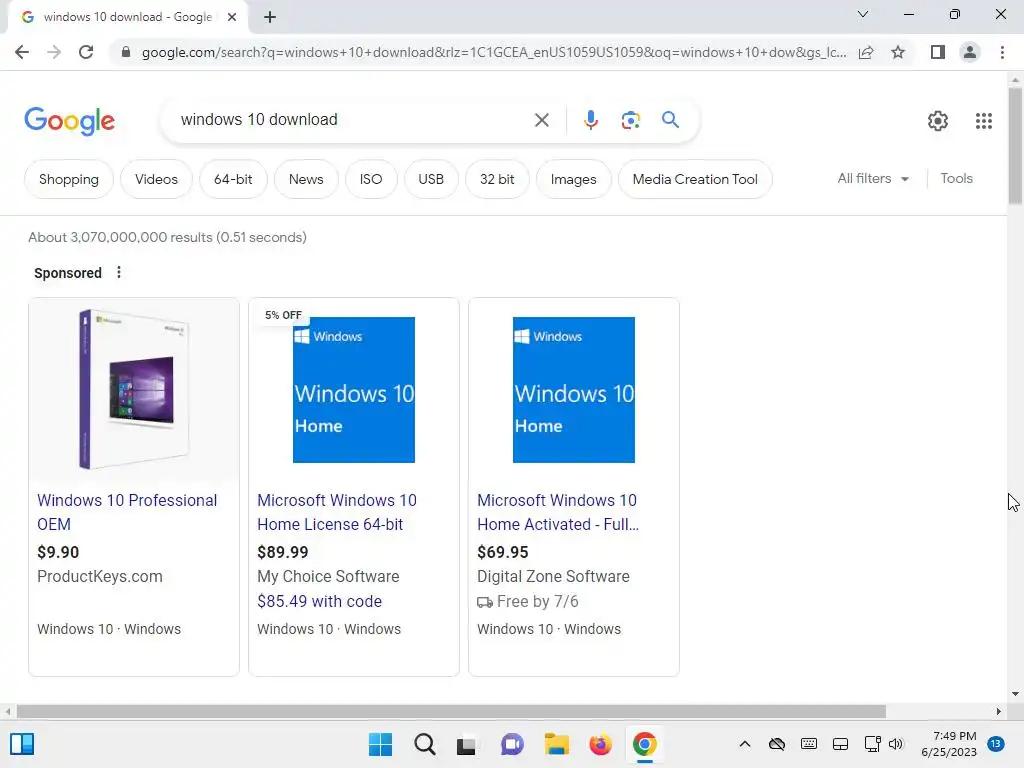Click the My Choice Software seller name
1024x768 pixels.
328,576
